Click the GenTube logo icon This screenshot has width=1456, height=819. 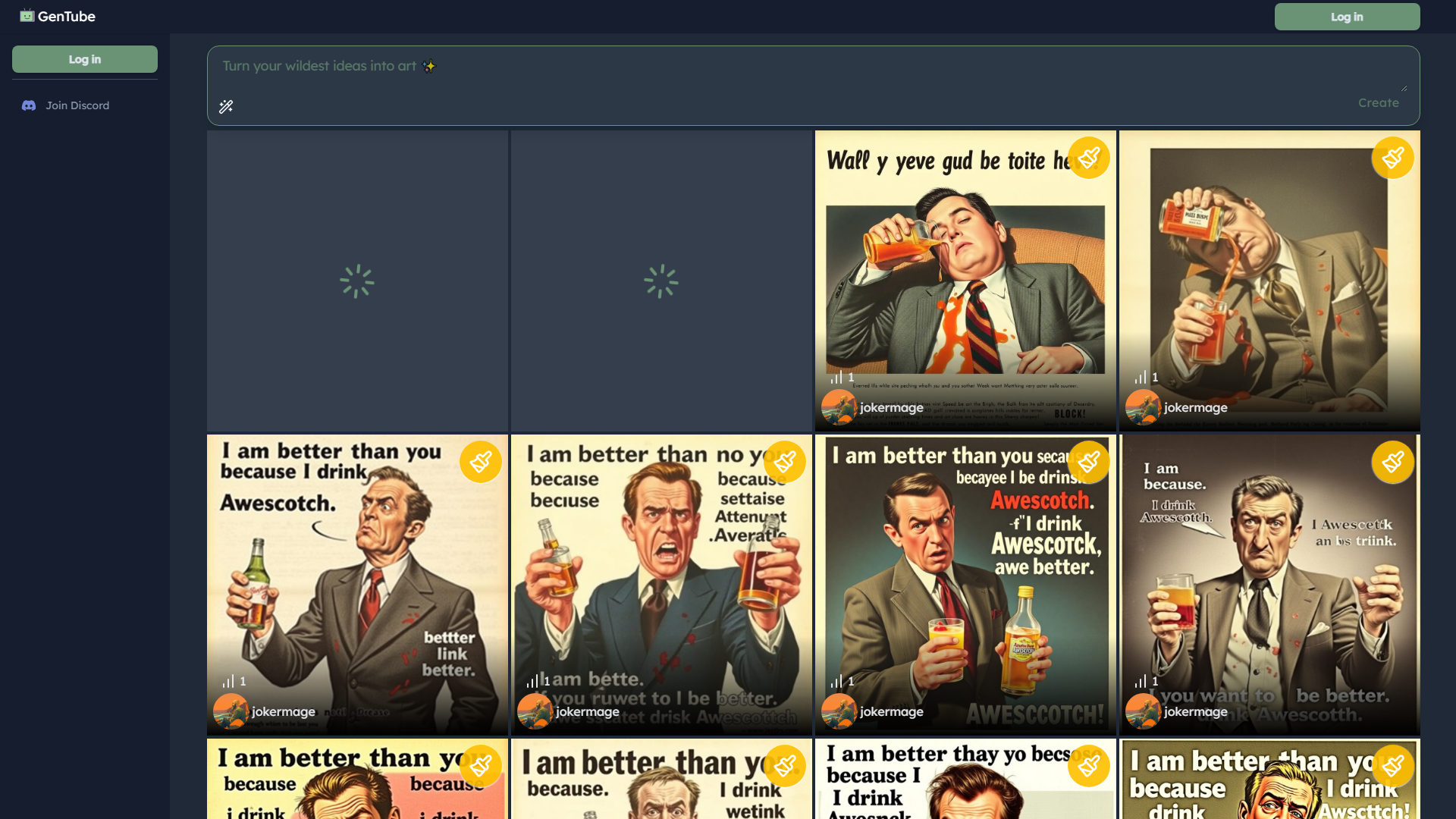click(27, 16)
